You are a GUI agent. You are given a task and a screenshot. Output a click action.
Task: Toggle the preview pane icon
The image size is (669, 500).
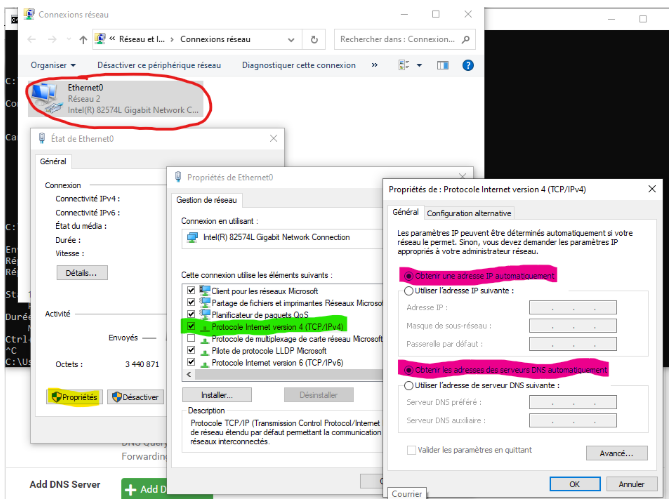coord(440,65)
